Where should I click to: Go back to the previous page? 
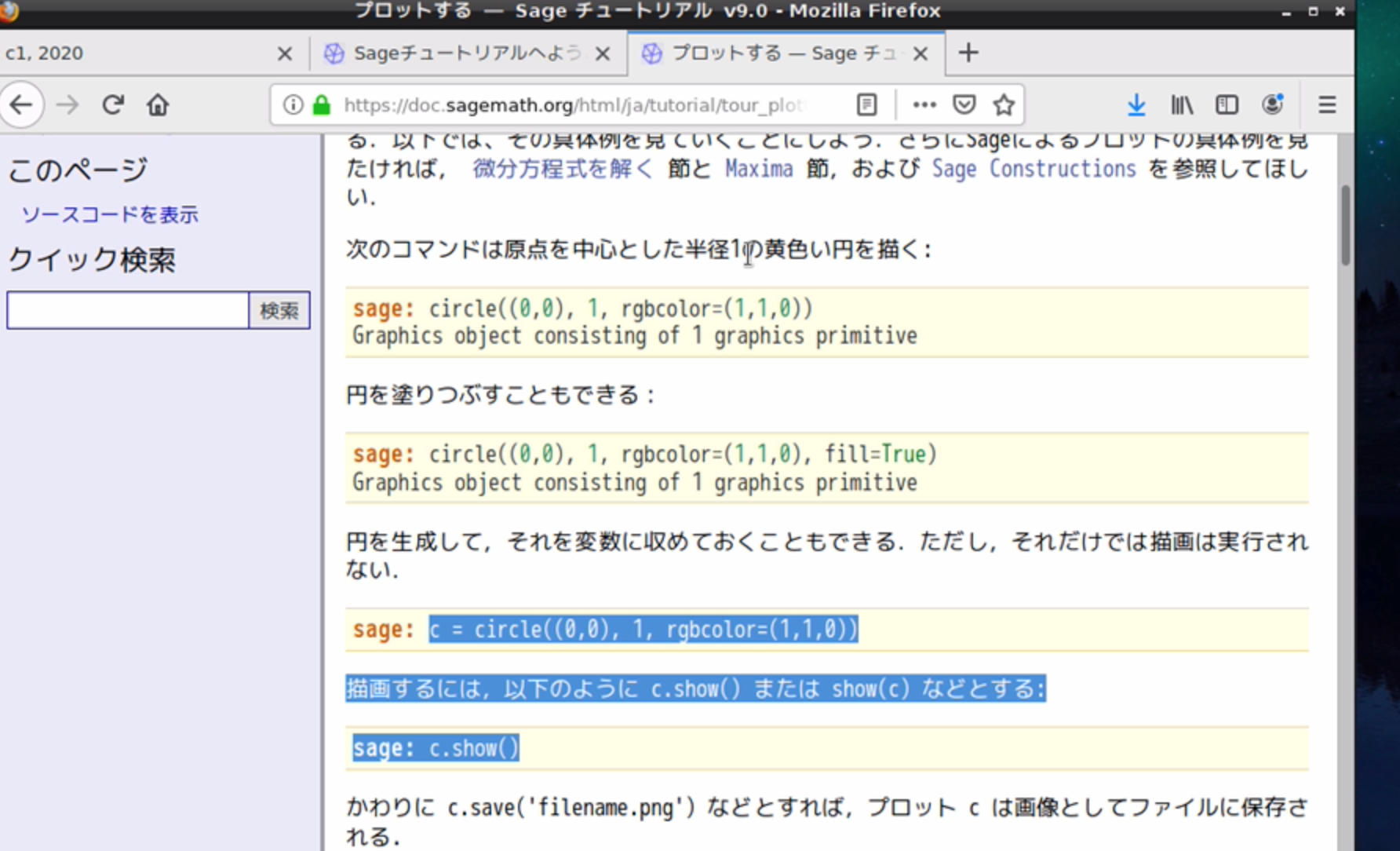[21, 104]
